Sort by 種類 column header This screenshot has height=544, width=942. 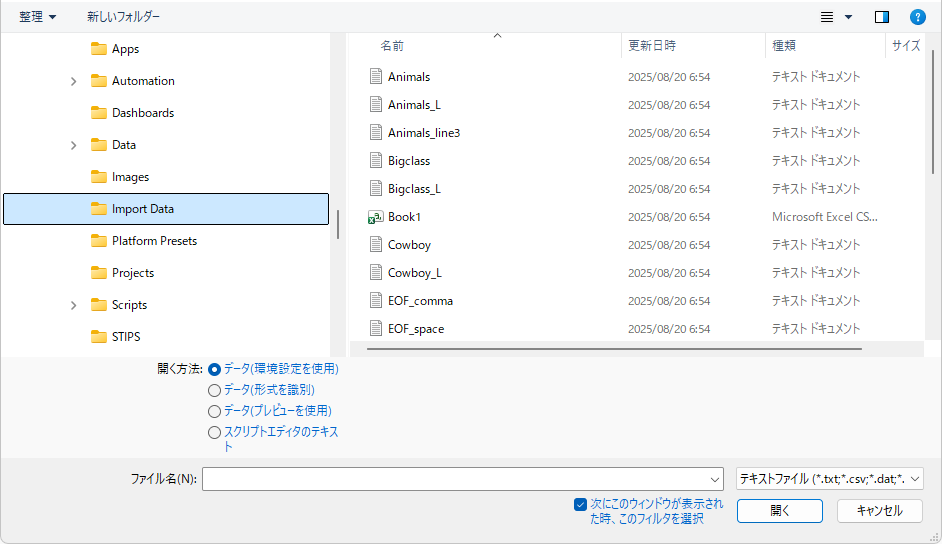coord(784,46)
